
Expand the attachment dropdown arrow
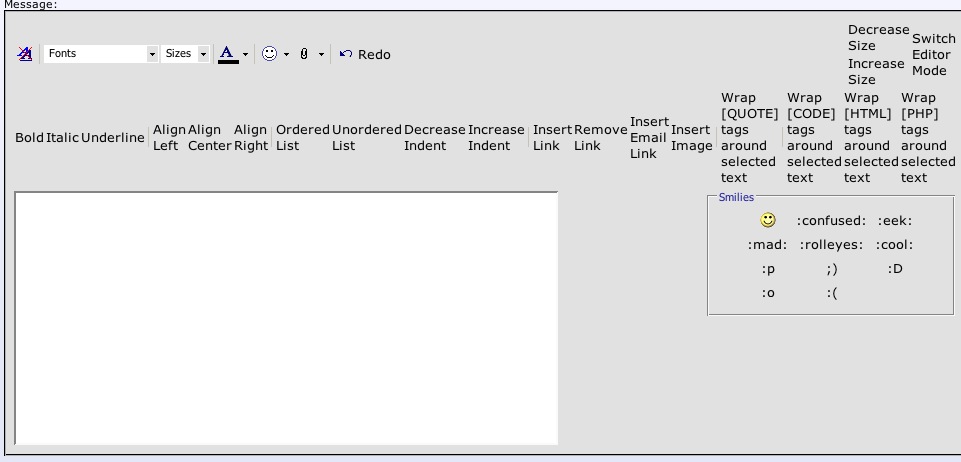321,55
